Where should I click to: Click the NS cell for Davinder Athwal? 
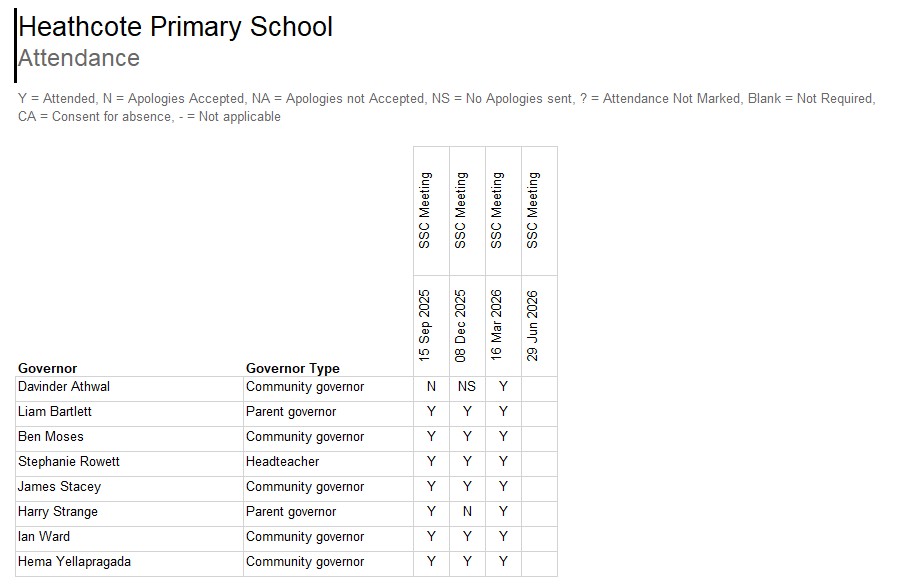(467, 387)
